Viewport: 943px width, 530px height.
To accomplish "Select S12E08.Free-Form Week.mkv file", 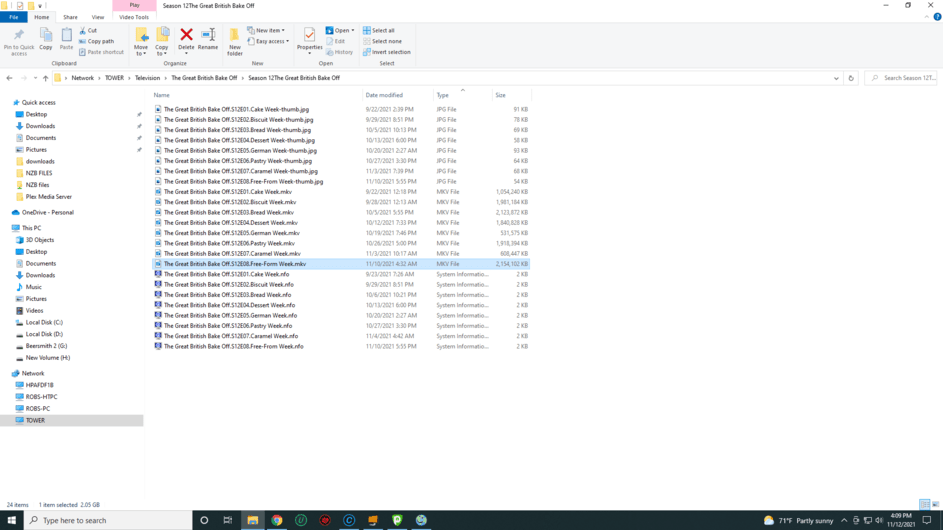I will click(340, 264).
